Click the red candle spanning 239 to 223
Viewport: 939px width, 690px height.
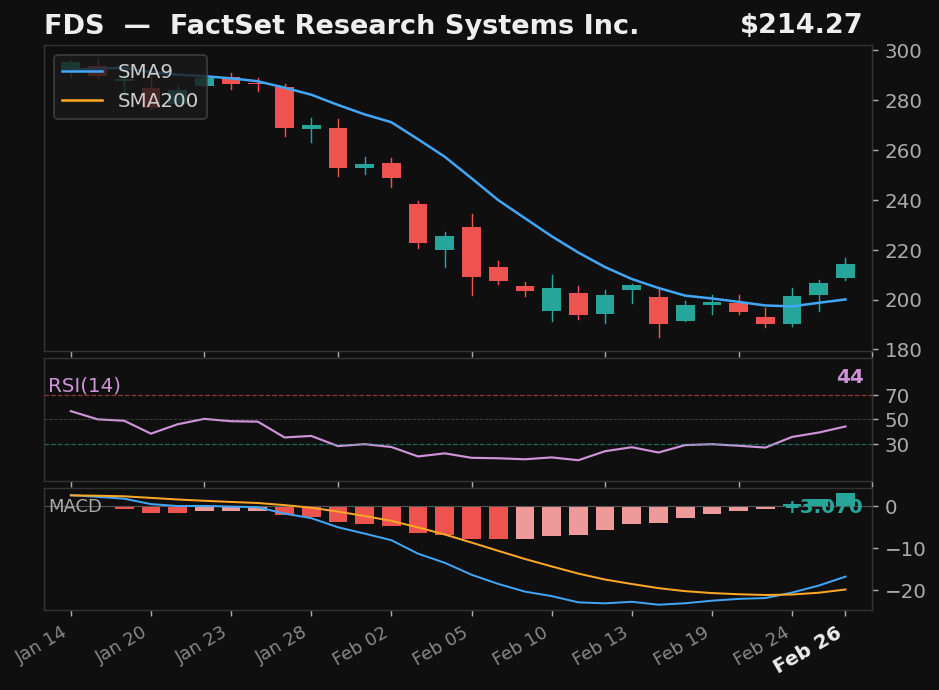point(418,223)
